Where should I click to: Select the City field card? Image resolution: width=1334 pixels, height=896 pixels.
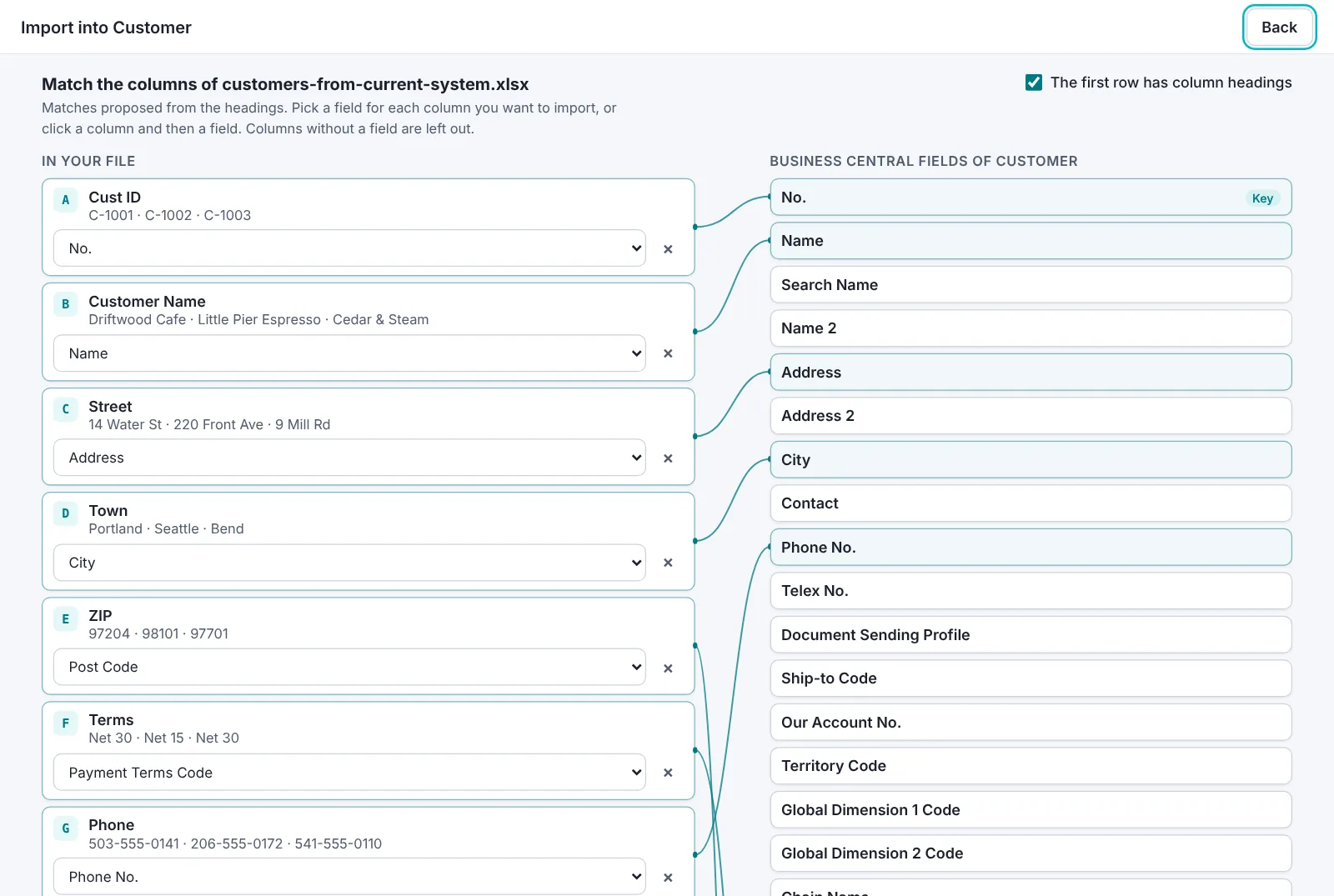1031,460
